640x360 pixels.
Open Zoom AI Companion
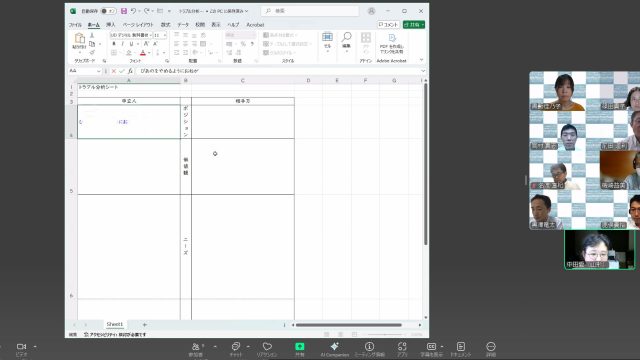334,347
